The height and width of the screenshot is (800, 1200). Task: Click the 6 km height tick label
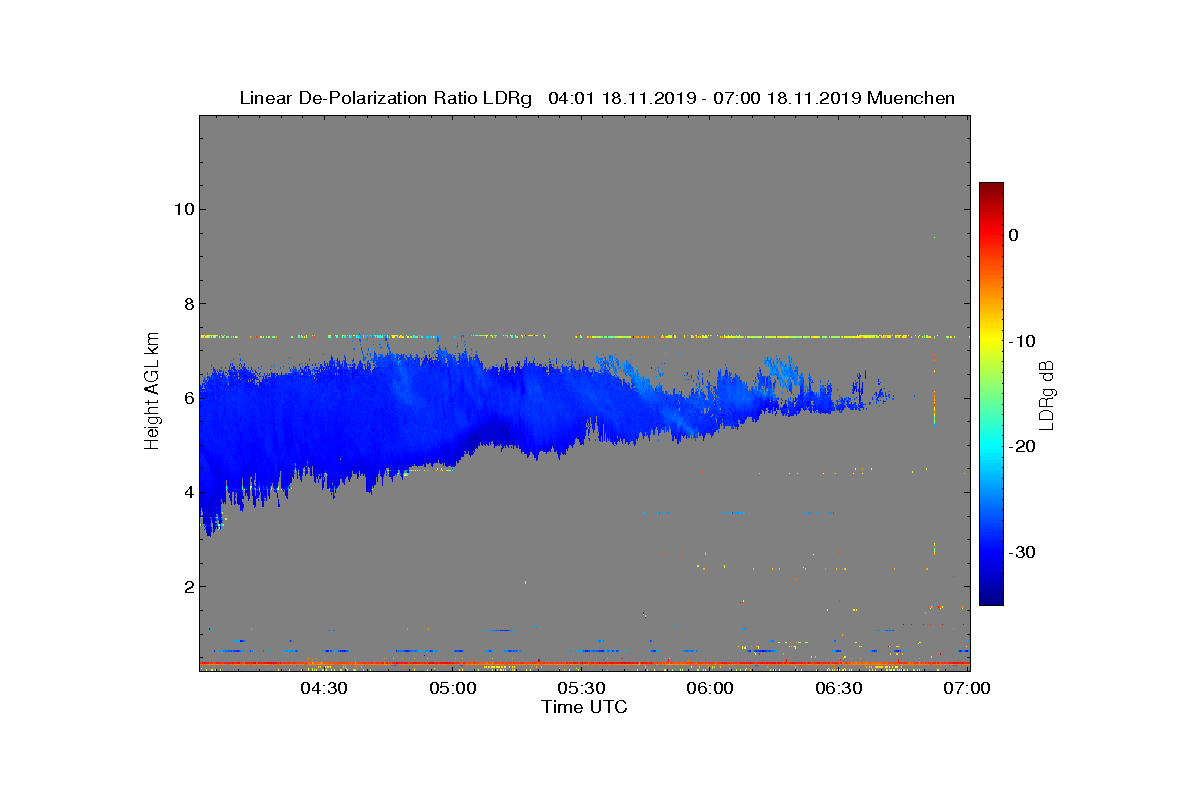[x=187, y=398]
